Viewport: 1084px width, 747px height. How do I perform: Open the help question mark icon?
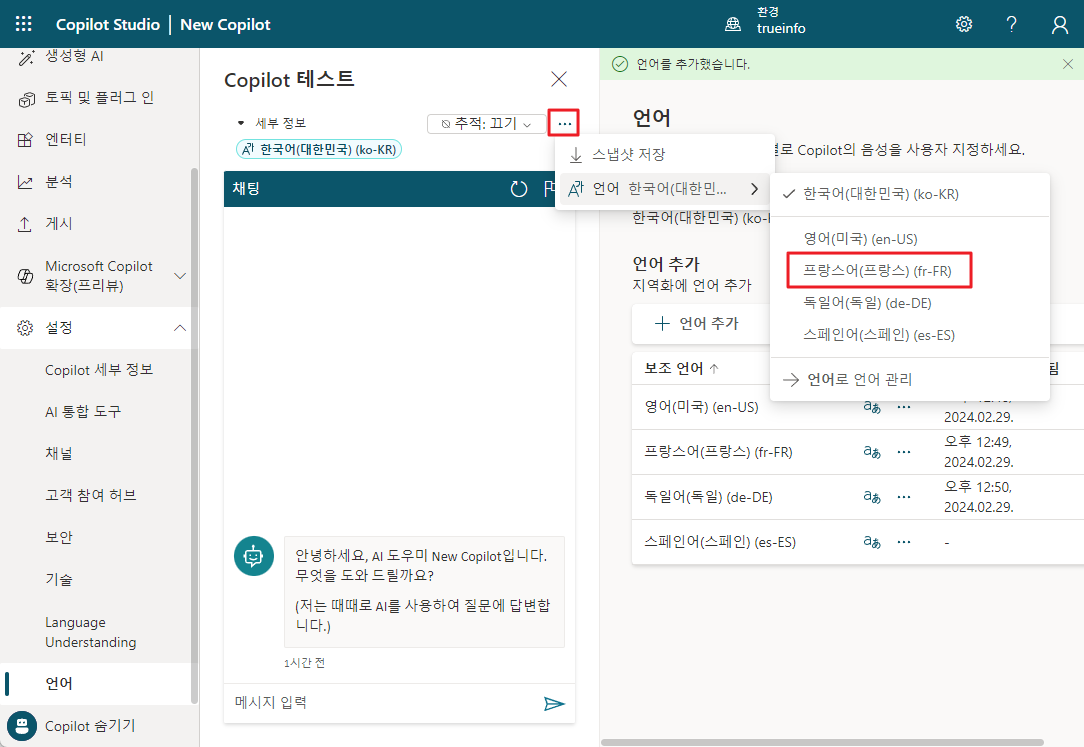[x=1011, y=24]
